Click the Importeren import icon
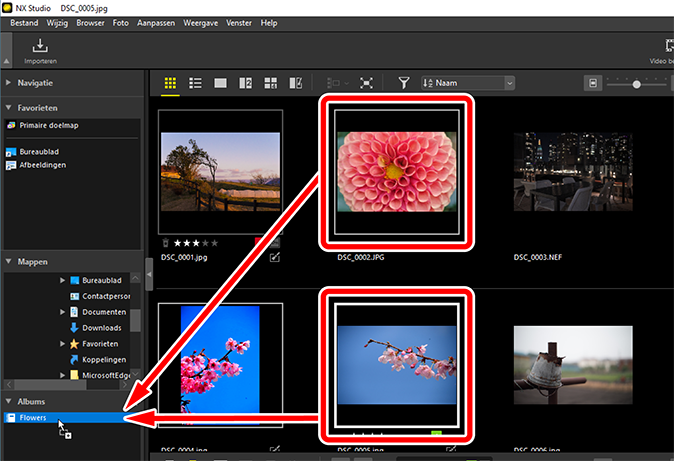 40,46
